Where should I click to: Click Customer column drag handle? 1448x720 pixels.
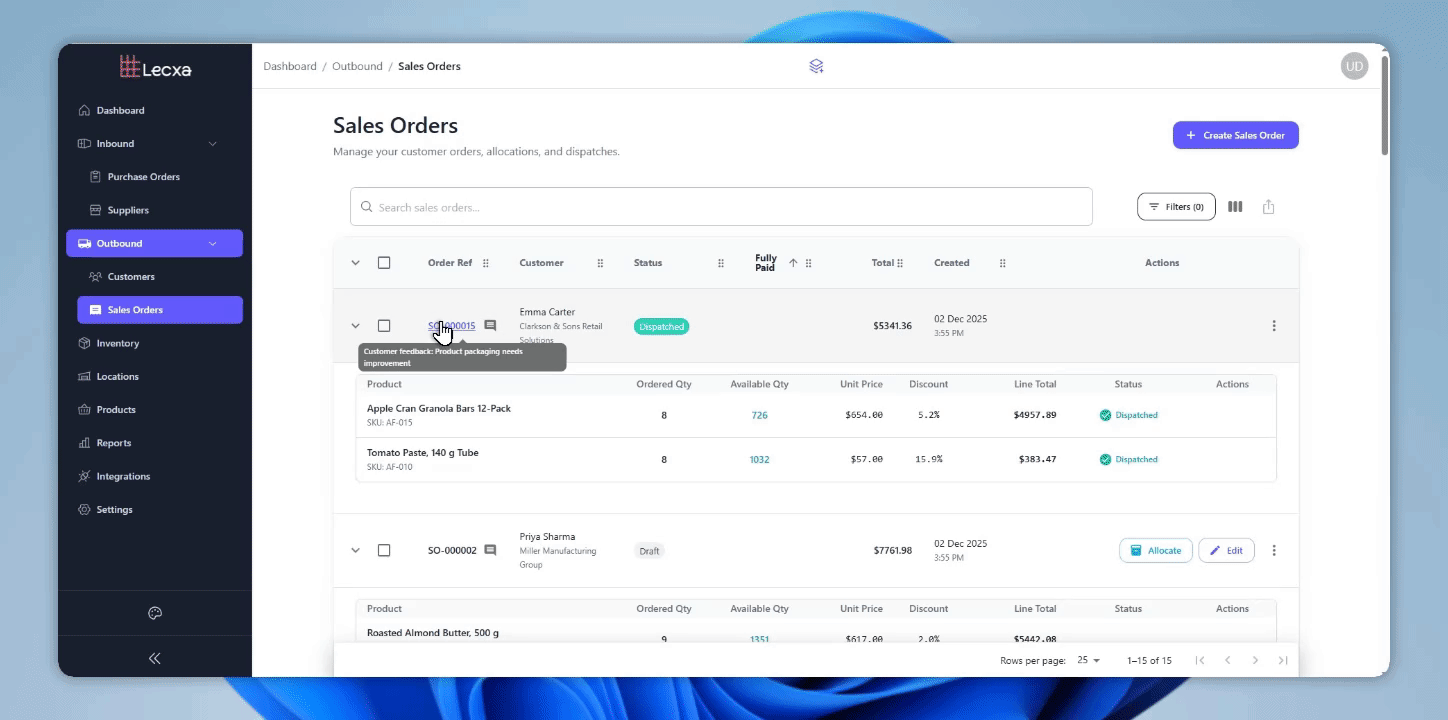tap(600, 263)
